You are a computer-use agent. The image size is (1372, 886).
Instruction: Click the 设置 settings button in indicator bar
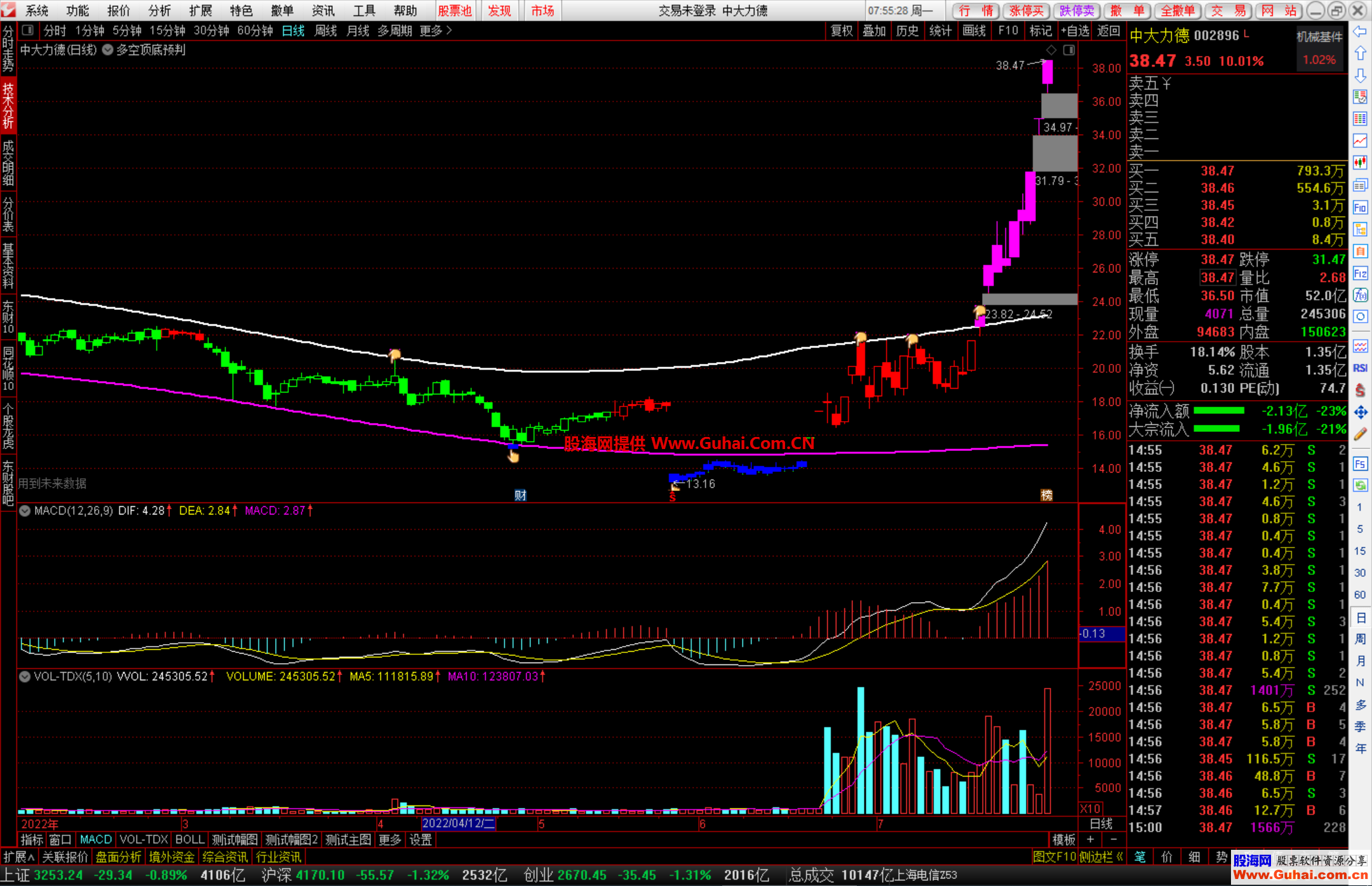420,840
